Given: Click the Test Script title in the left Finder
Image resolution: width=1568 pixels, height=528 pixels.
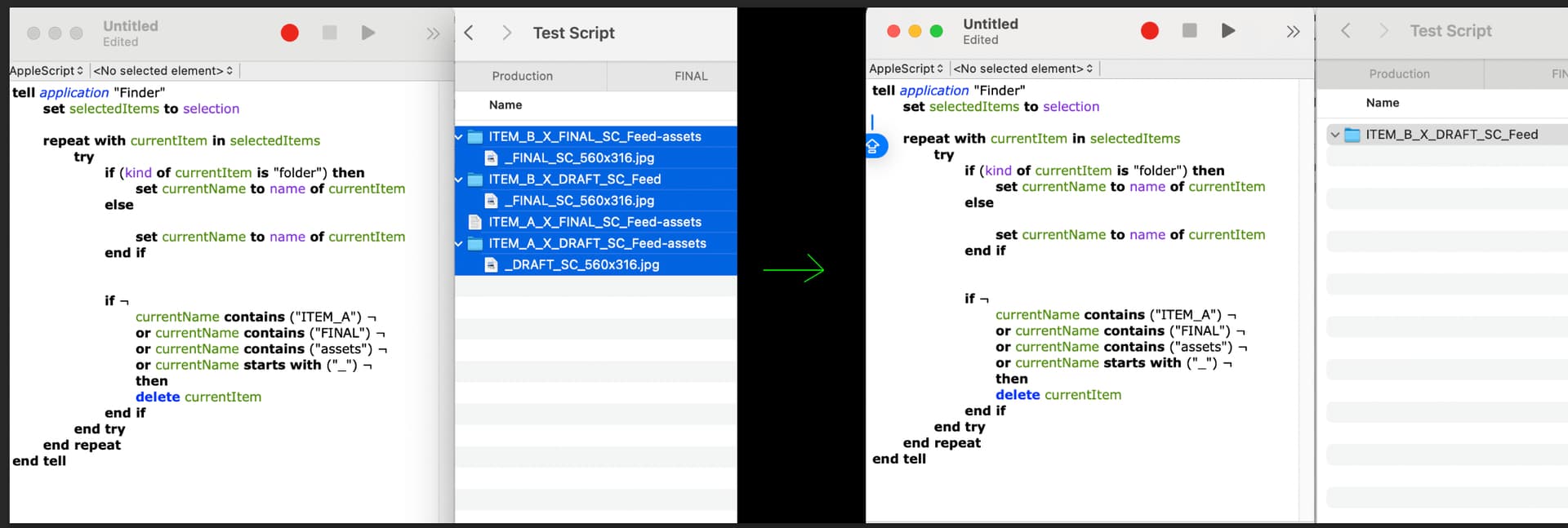Looking at the screenshot, I should pyautogui.click(x=574, y=33).
